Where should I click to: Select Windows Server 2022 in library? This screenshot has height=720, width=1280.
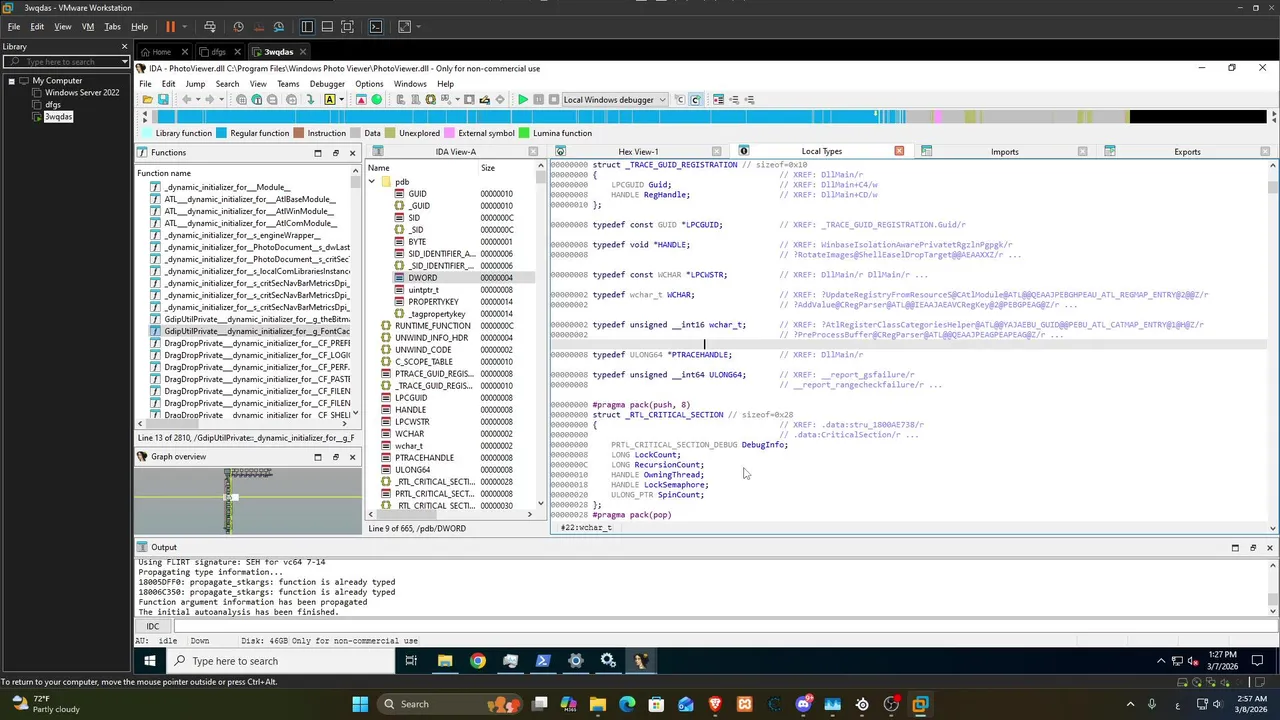82,93
